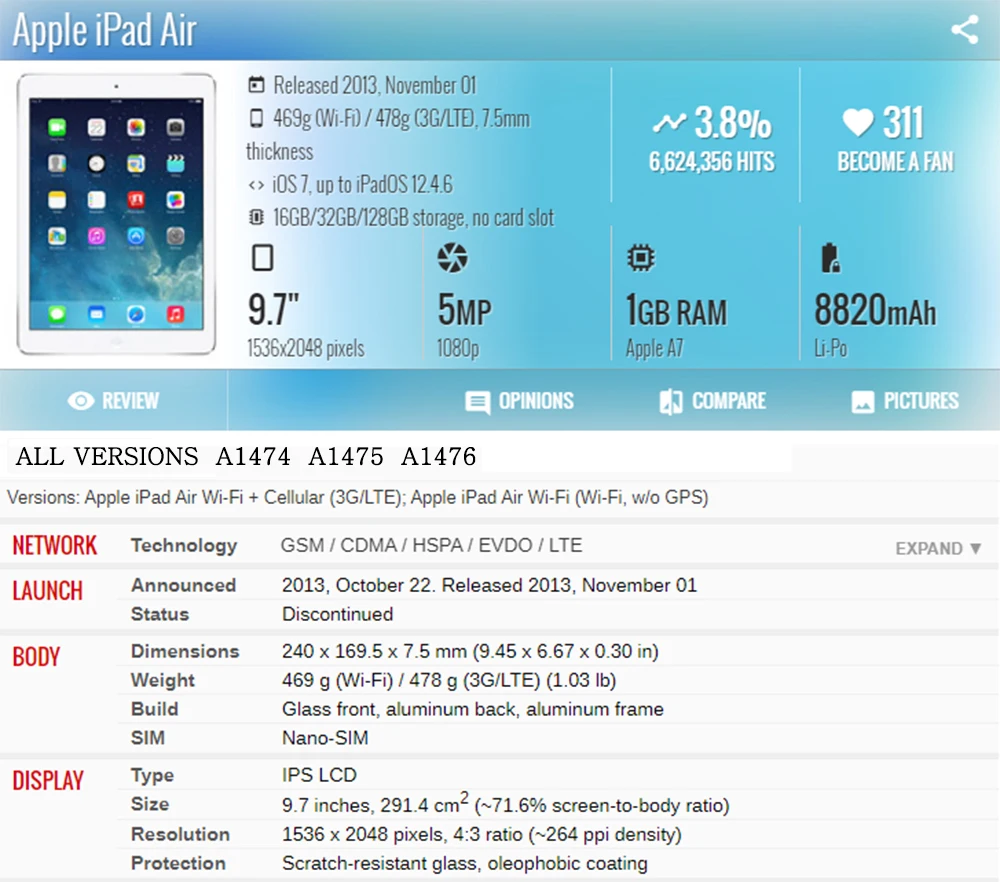
Task: Click '16GB/32GB/128GB storage, no card slot'
Action: click(x=413, y=217)
